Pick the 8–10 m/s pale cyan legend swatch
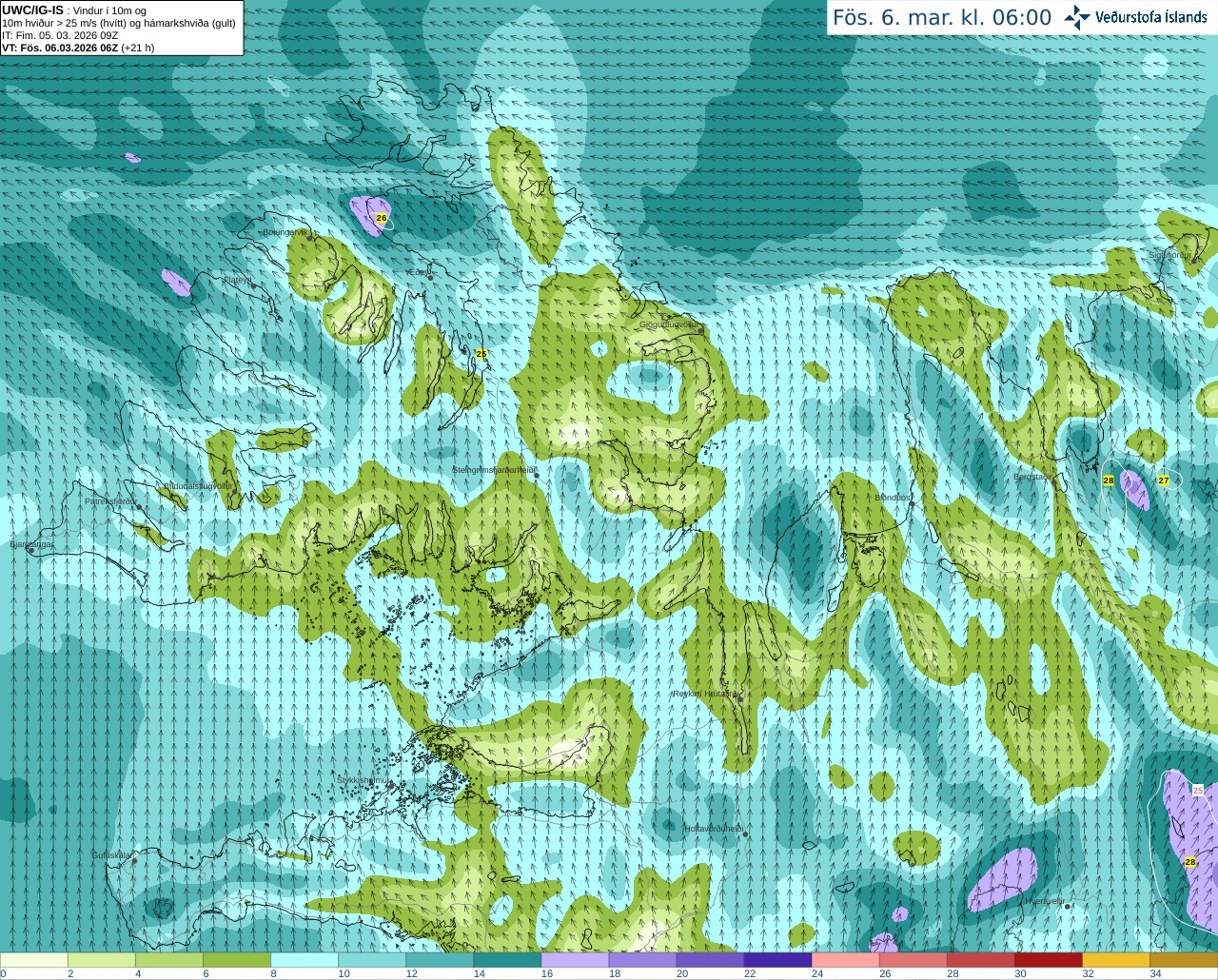 coord(304,960)
